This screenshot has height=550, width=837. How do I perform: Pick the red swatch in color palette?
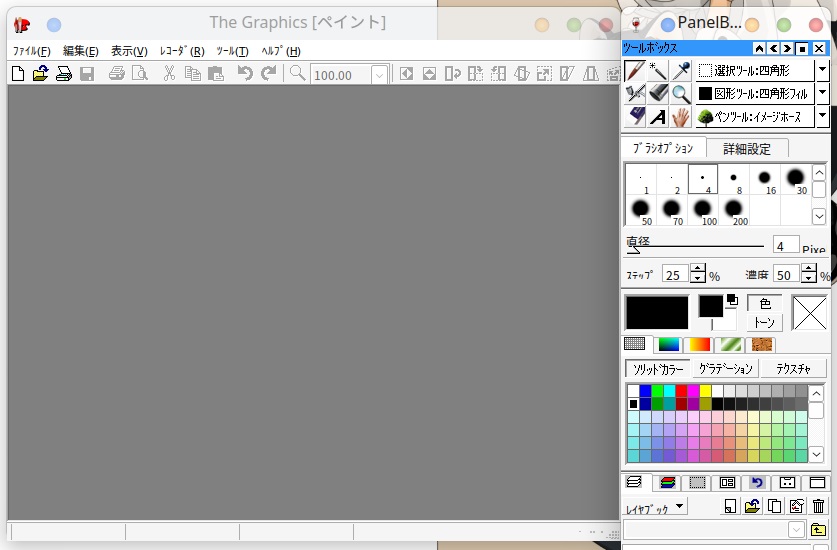tap(682, 391)
